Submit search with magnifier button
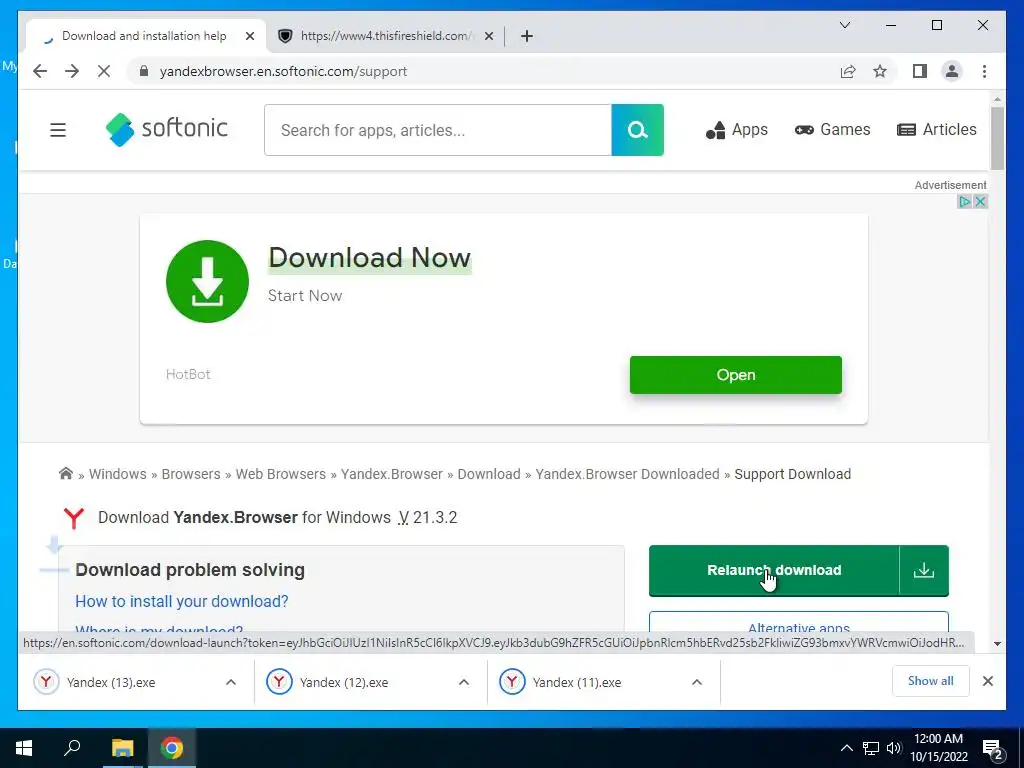 [637, 130]
